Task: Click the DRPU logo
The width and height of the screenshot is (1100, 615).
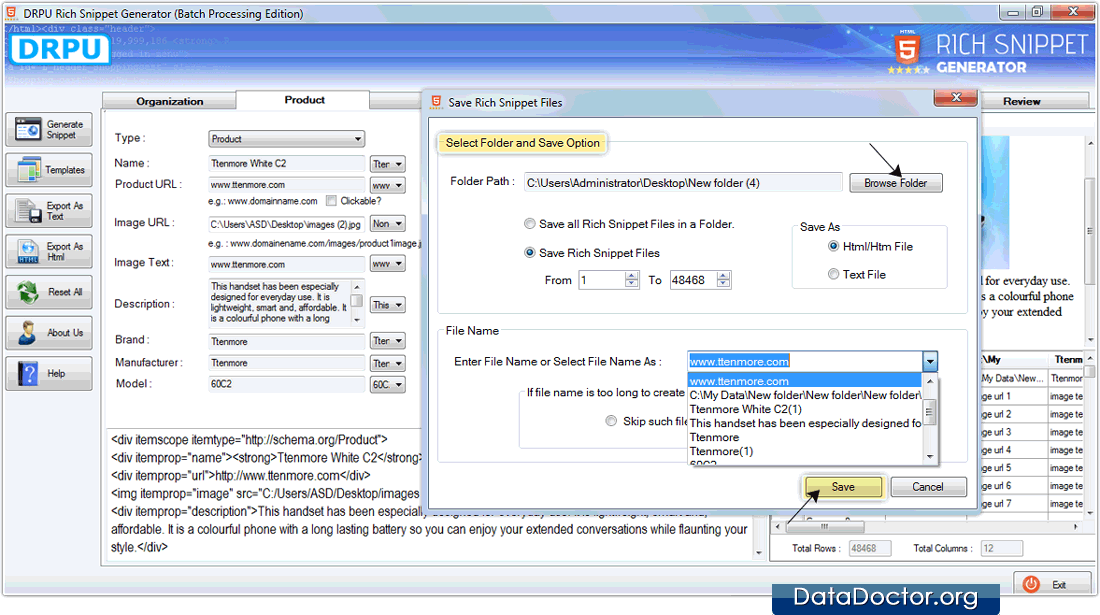Action: 60,49
